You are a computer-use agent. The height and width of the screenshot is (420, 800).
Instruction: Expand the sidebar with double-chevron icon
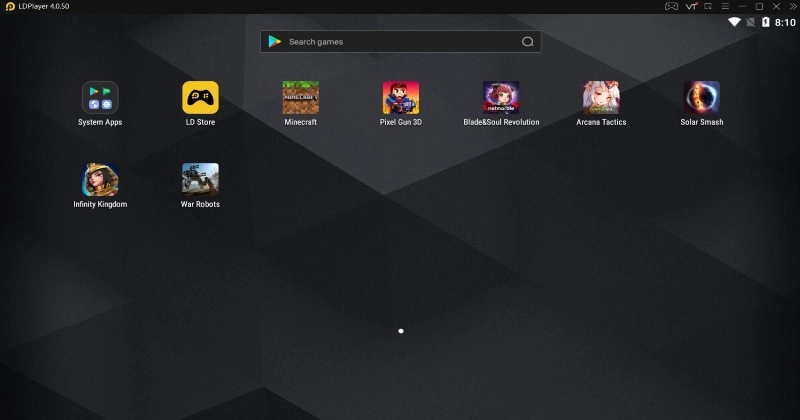tap(793, 7)
